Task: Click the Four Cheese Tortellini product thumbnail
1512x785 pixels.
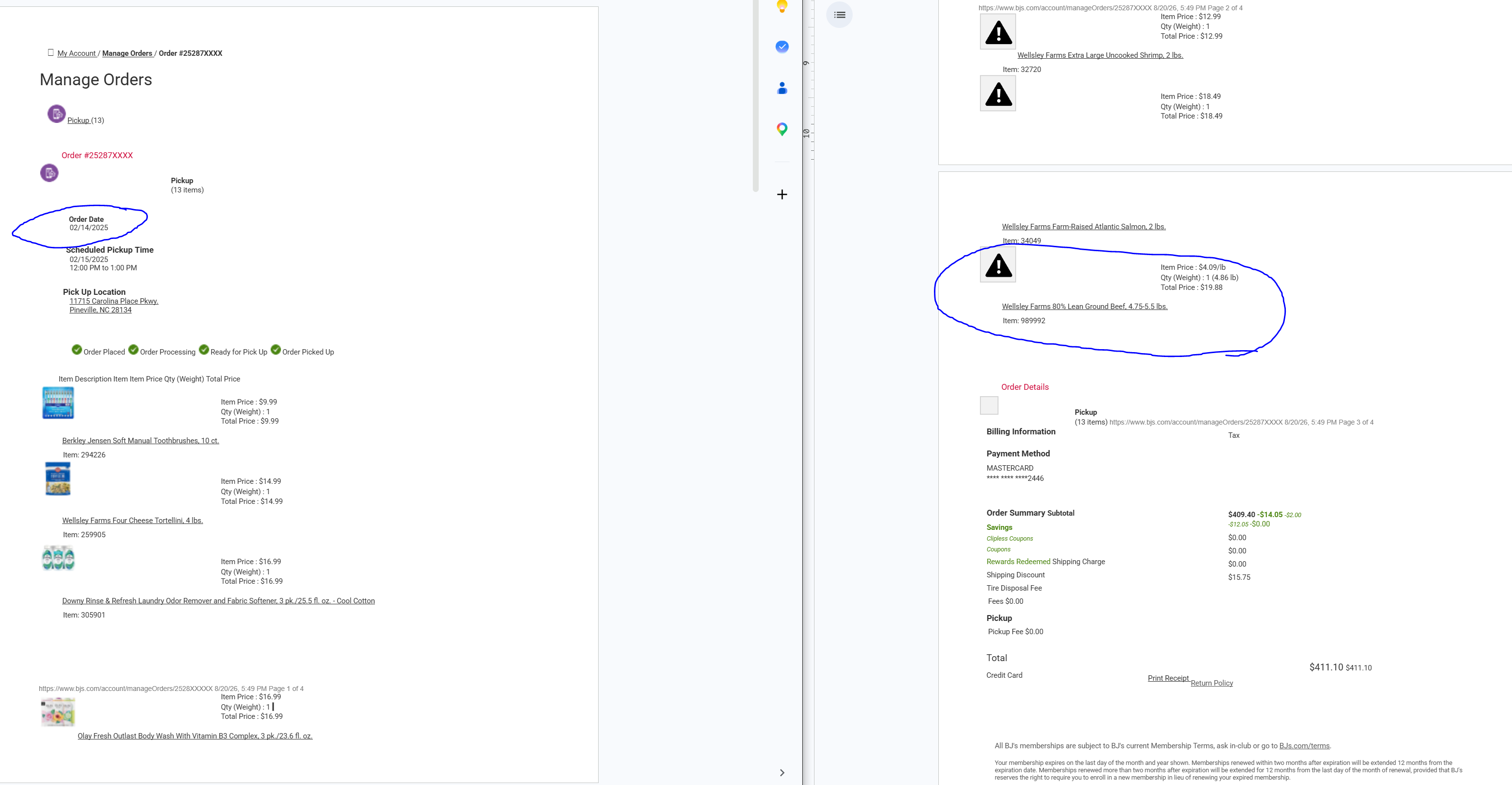Action: [58, 478]
